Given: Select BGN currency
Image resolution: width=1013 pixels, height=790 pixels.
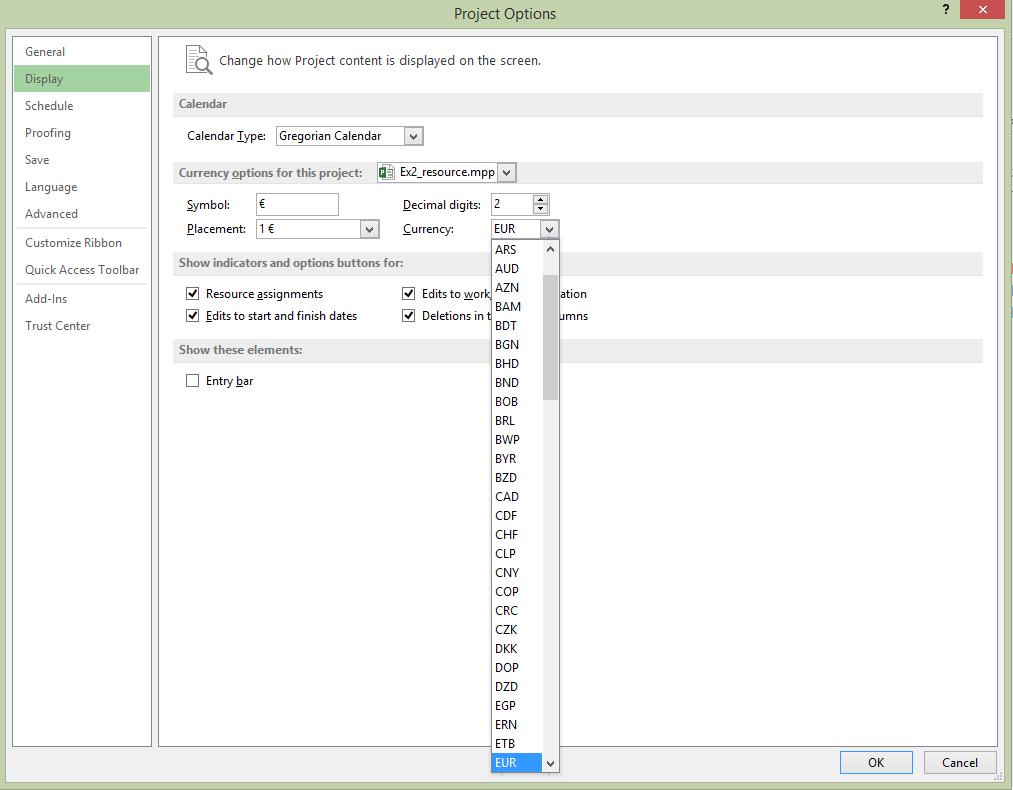Looking at the screenshot, I should pos(517,345).
